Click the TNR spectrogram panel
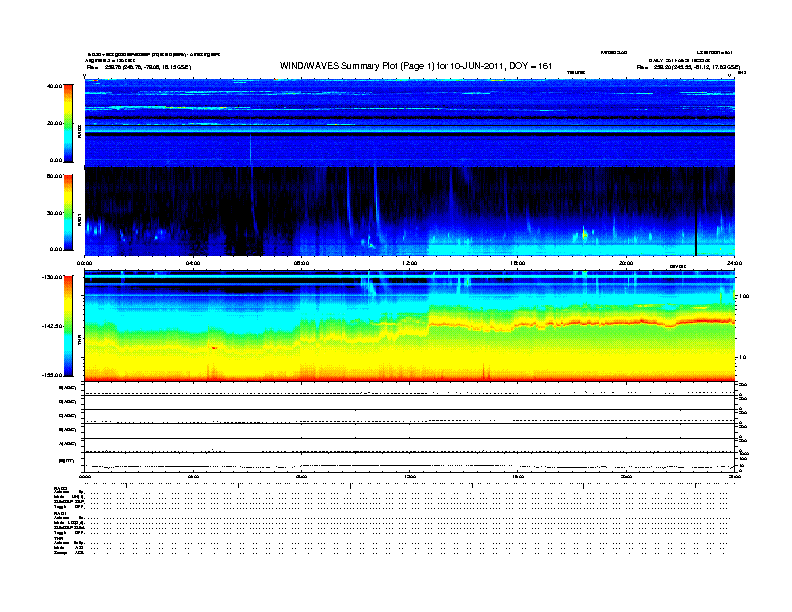The width and height of the screenshot is (792, 612). coord(410,326)
